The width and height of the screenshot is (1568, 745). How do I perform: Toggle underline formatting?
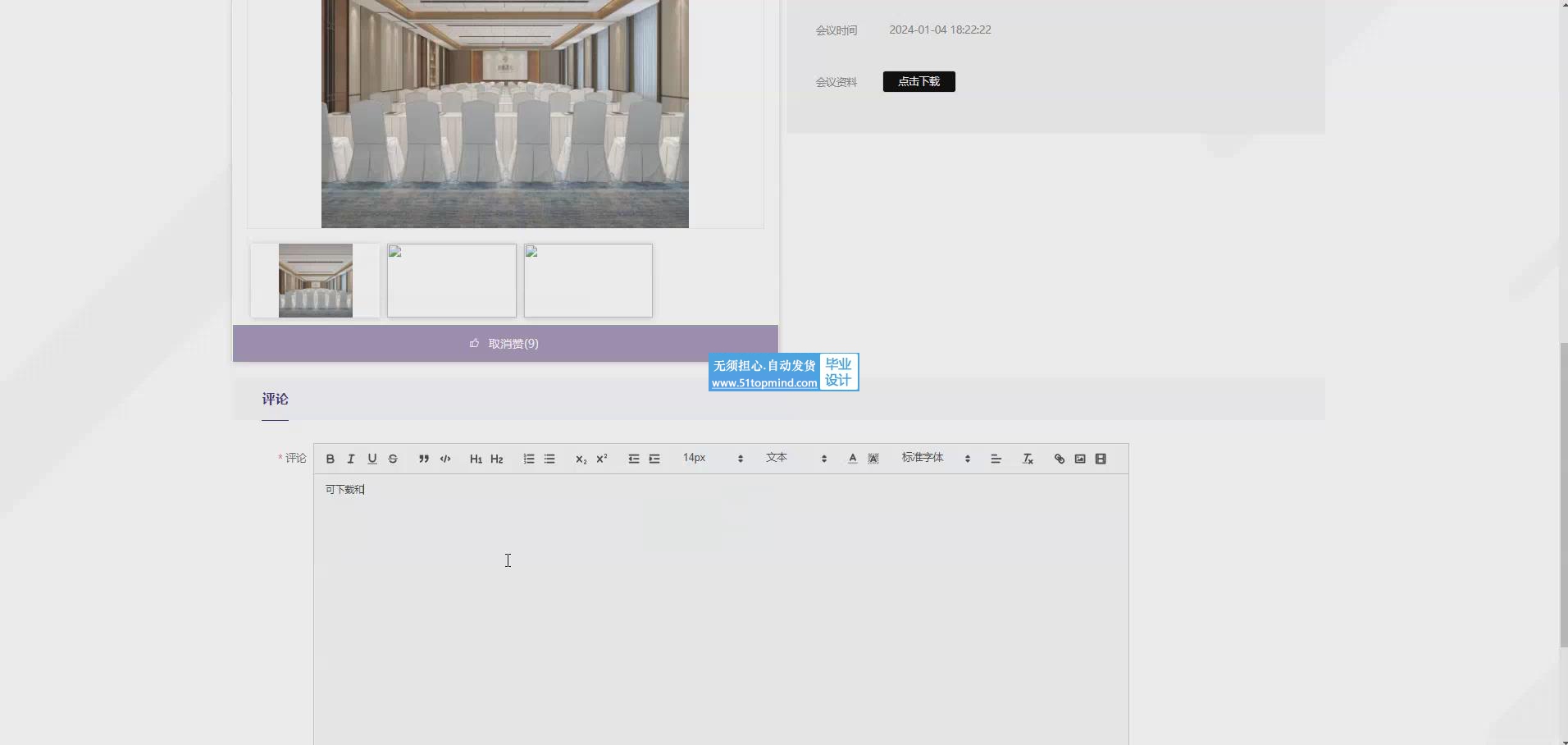click(372, 459)
